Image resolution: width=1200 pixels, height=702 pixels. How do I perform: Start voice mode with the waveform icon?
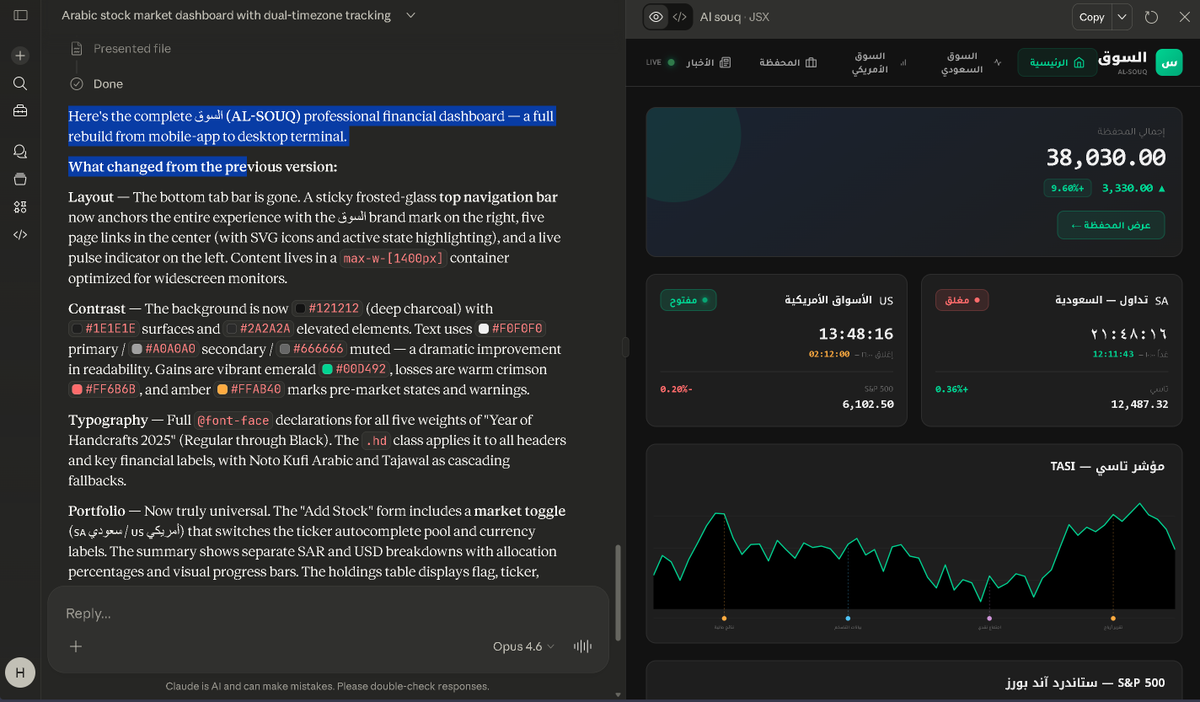tap(582, 646)
